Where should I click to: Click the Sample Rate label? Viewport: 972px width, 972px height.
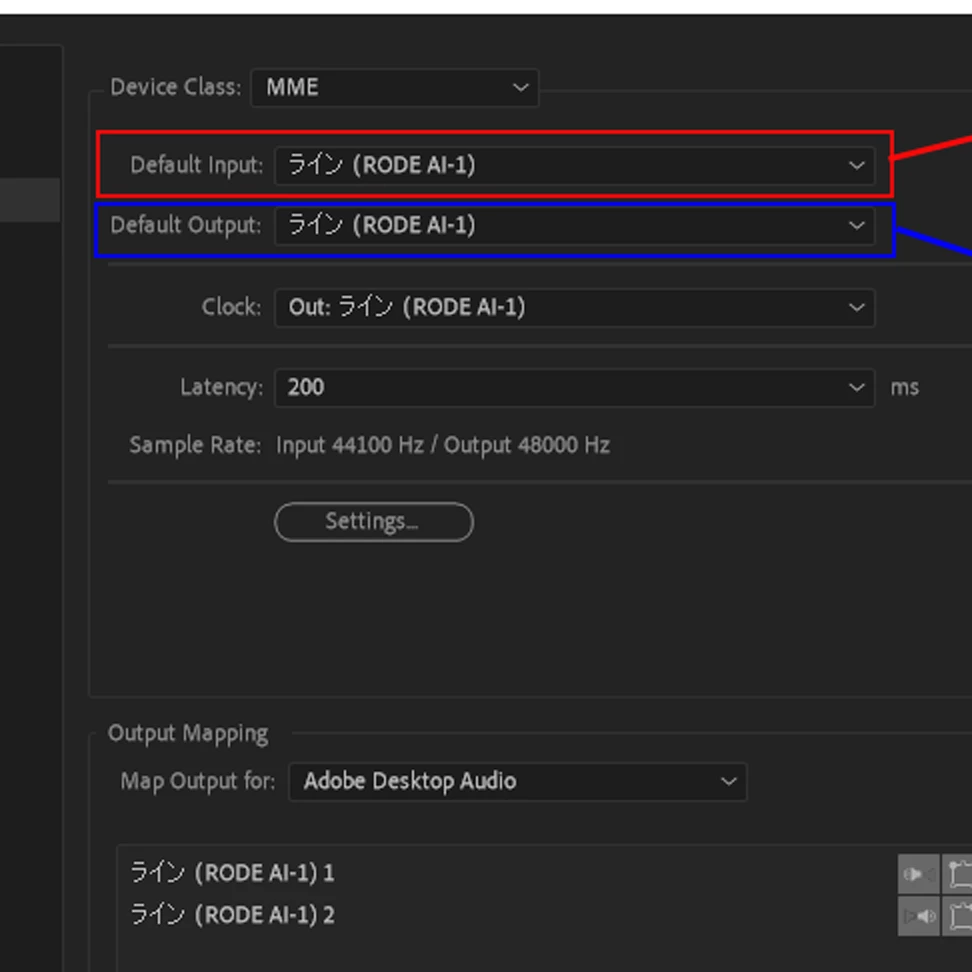(x=195, y=445)
